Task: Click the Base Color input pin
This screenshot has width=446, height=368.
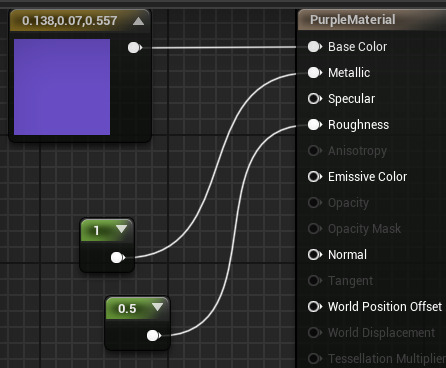Action: (315, 47)
